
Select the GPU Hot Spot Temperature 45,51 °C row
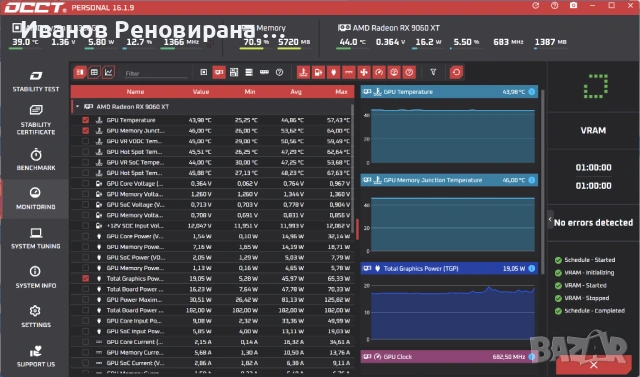(212, 152)
